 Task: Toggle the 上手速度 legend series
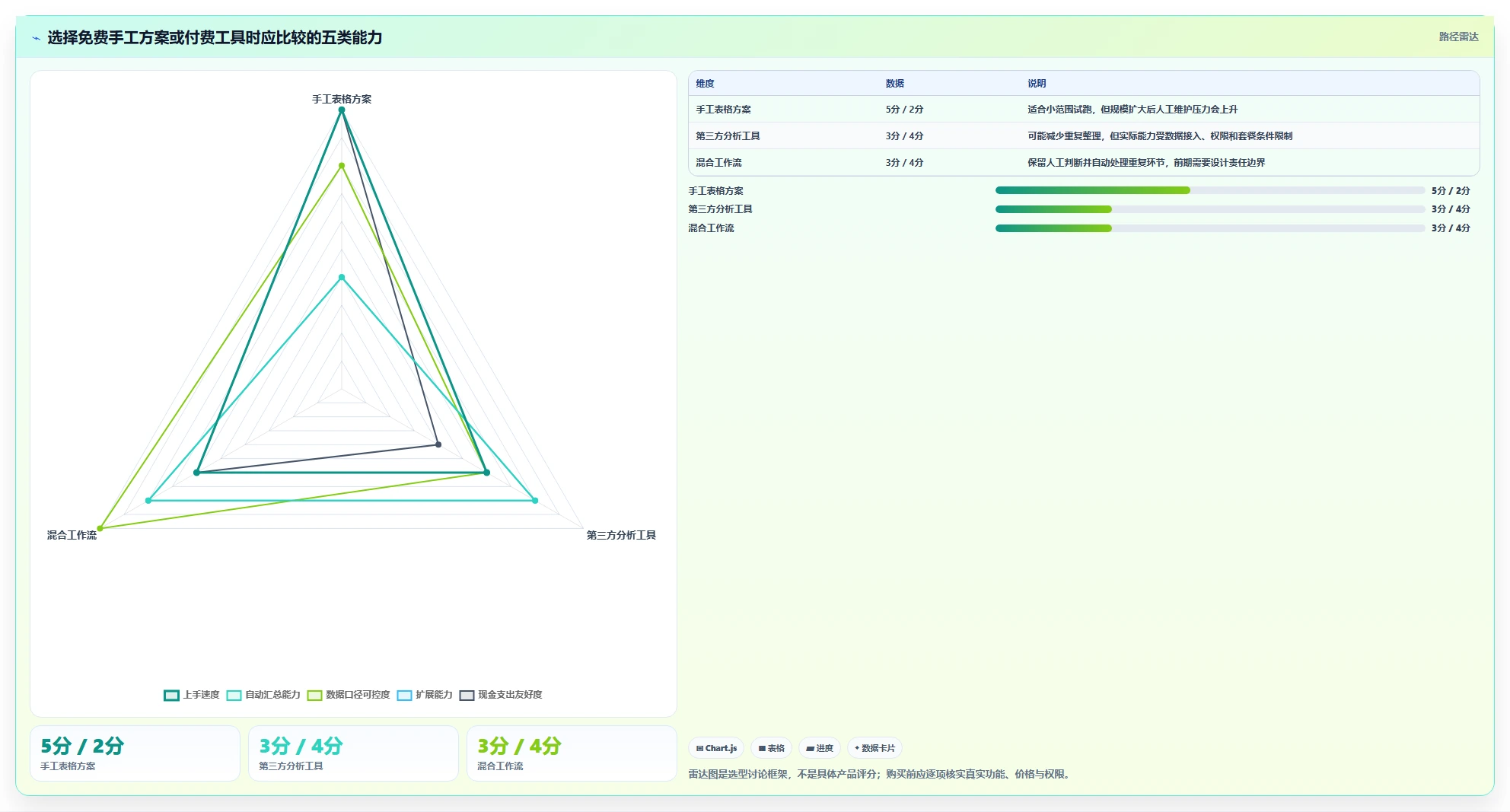point(192,695)
